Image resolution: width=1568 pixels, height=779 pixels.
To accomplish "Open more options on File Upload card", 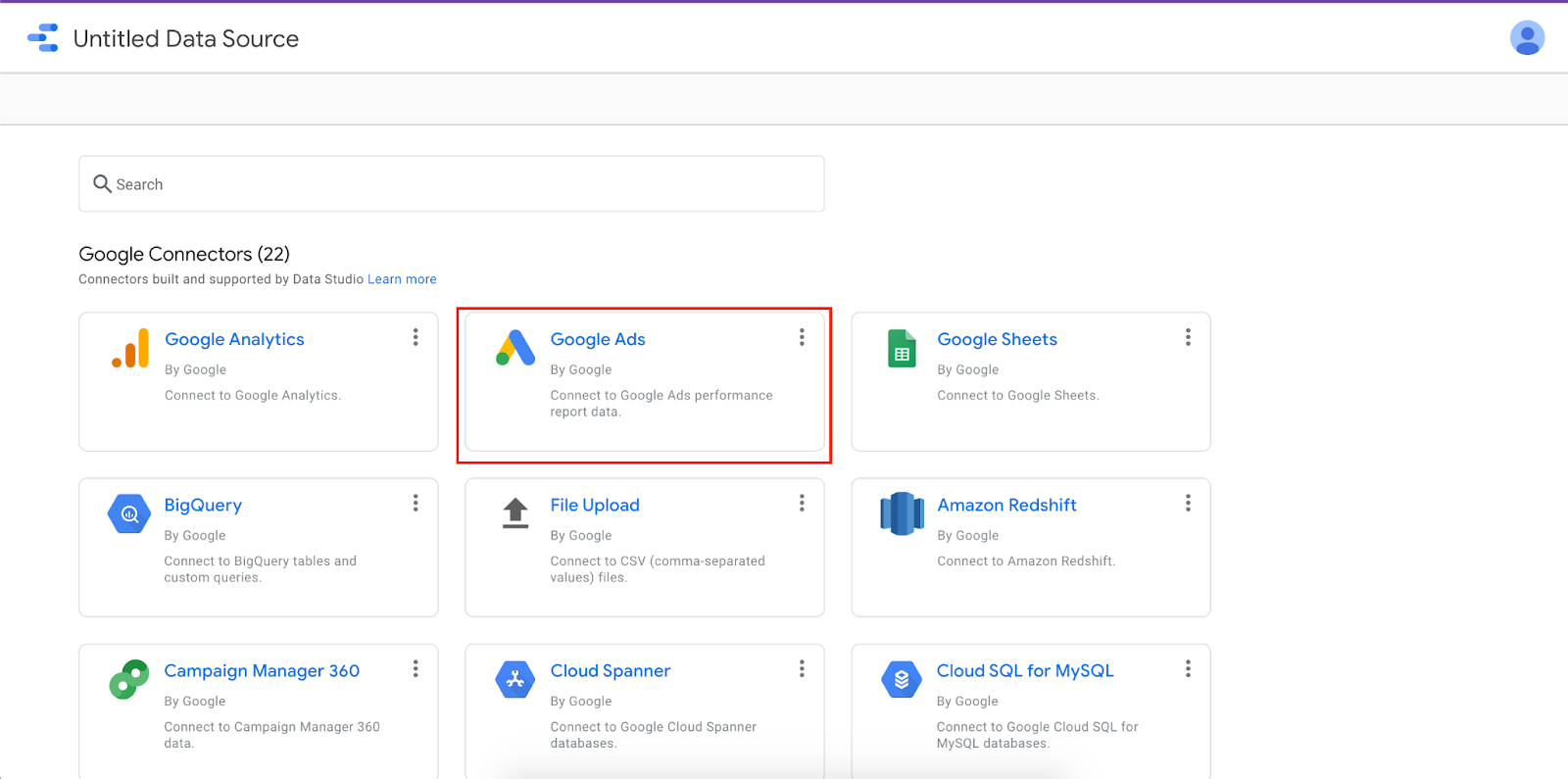I will point(802,503).
